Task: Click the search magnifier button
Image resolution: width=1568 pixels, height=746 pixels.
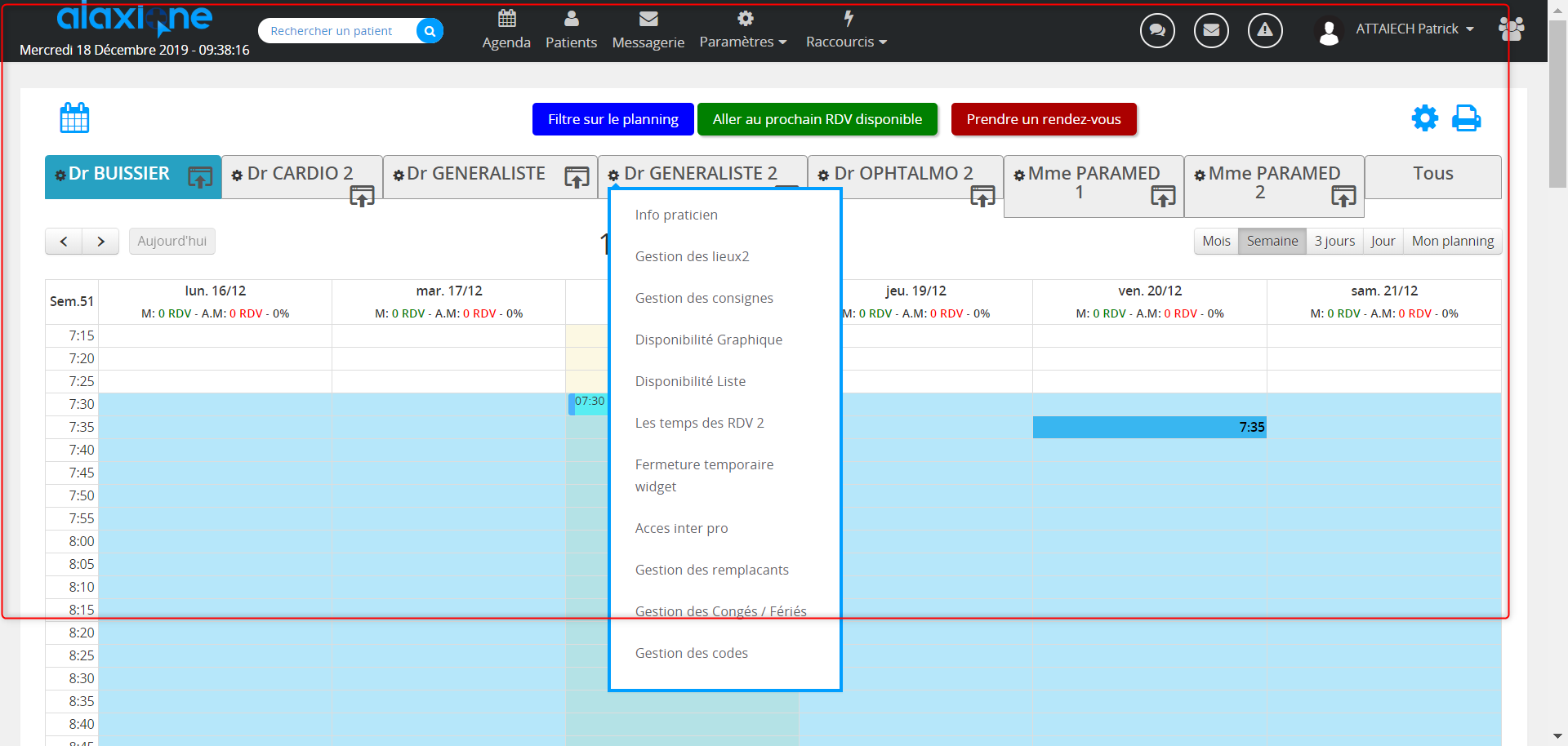Action: (x=430, y=31)
